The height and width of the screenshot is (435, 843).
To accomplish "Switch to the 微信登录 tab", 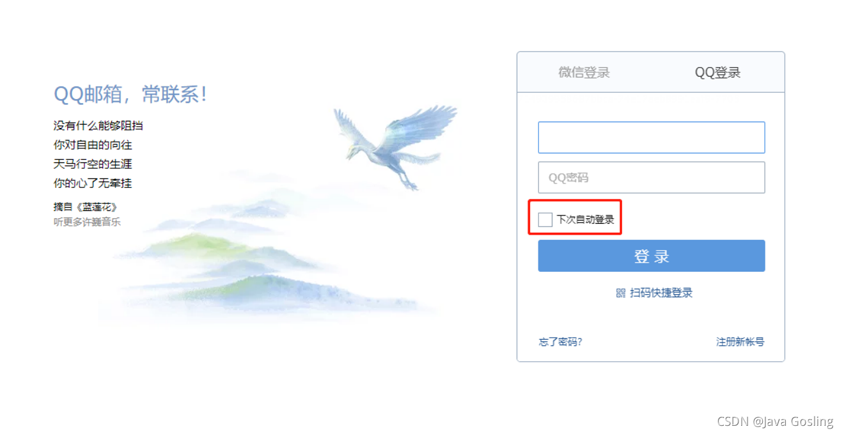I will coord(584,72).
